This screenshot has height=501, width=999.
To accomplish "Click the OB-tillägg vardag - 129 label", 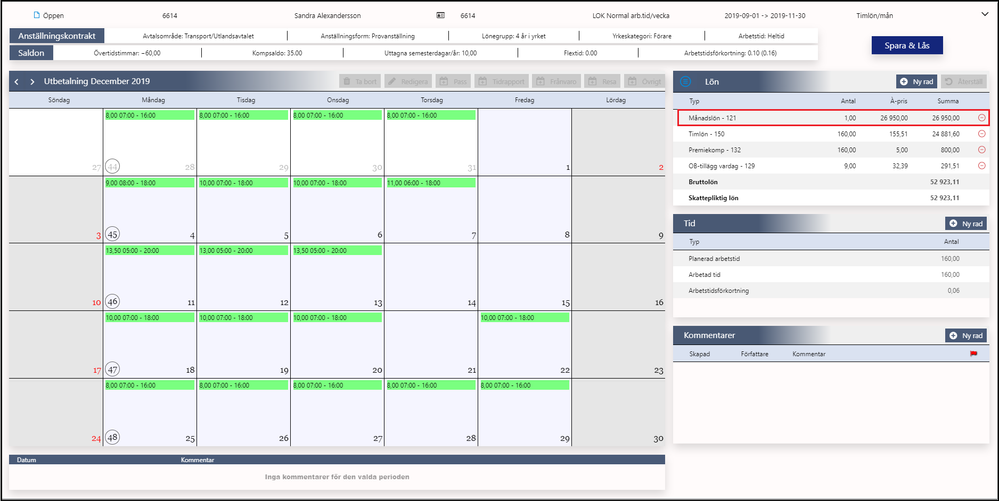I will [x=722, y=166].
